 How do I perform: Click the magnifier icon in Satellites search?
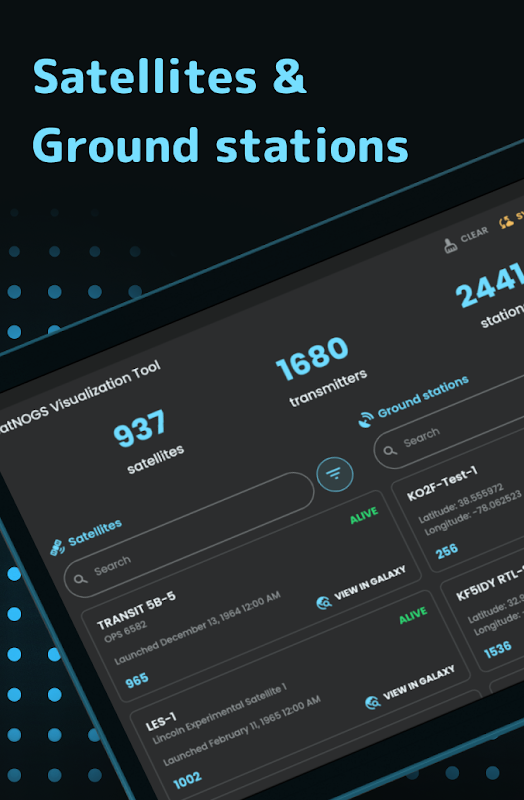point(80,579)
